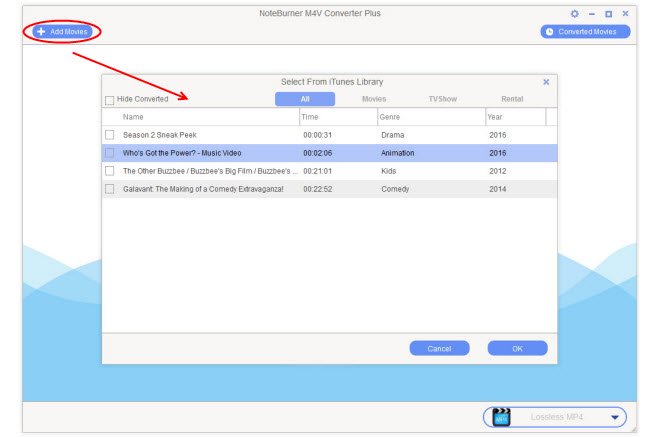Minimize the NoteBurner window
Viewport: 660px width, 437px height.
(592, 14)
